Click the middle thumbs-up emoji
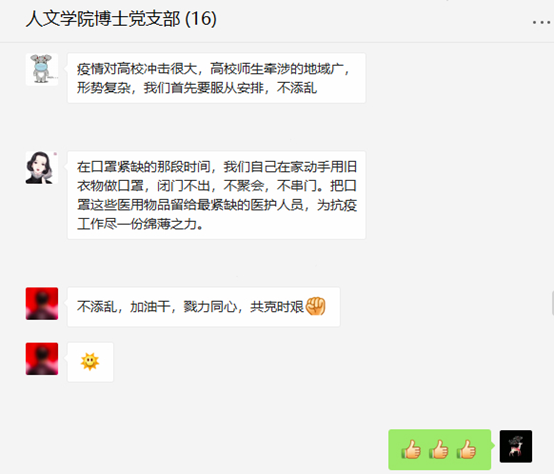The height and width of the screenshot is (474, 554). click(x=439, y=449)
